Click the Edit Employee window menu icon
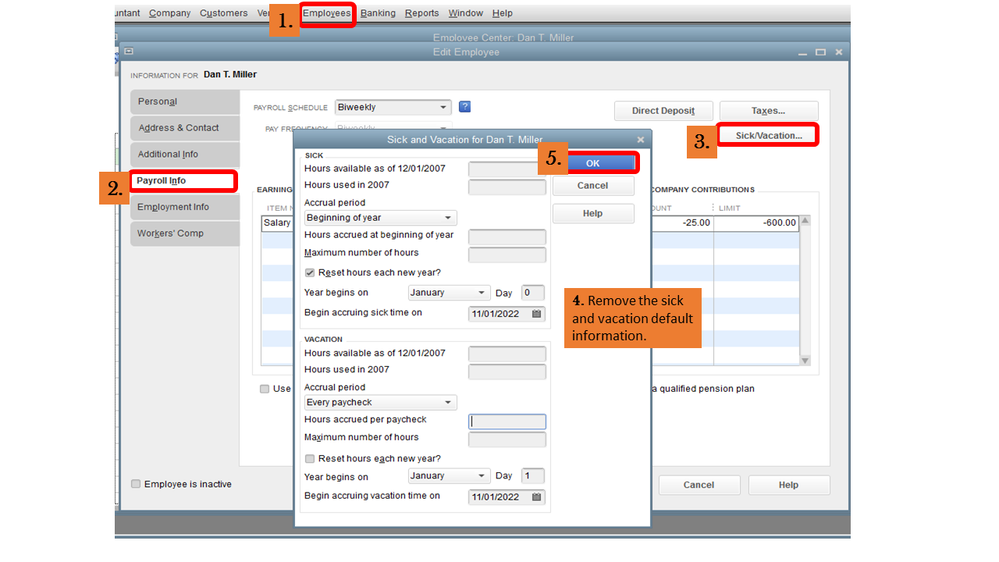The image size is (999, 562). click(x=129, y=51)
